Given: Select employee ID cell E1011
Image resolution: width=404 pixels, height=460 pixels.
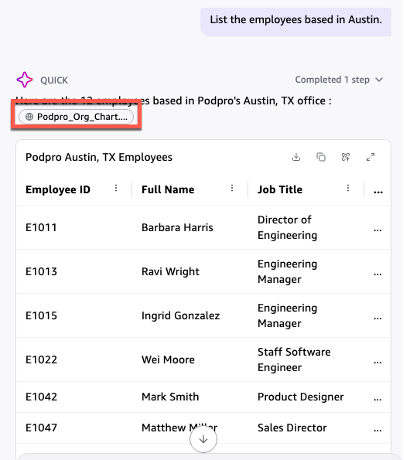Looking at the screenshot, I should click(41, 228).
